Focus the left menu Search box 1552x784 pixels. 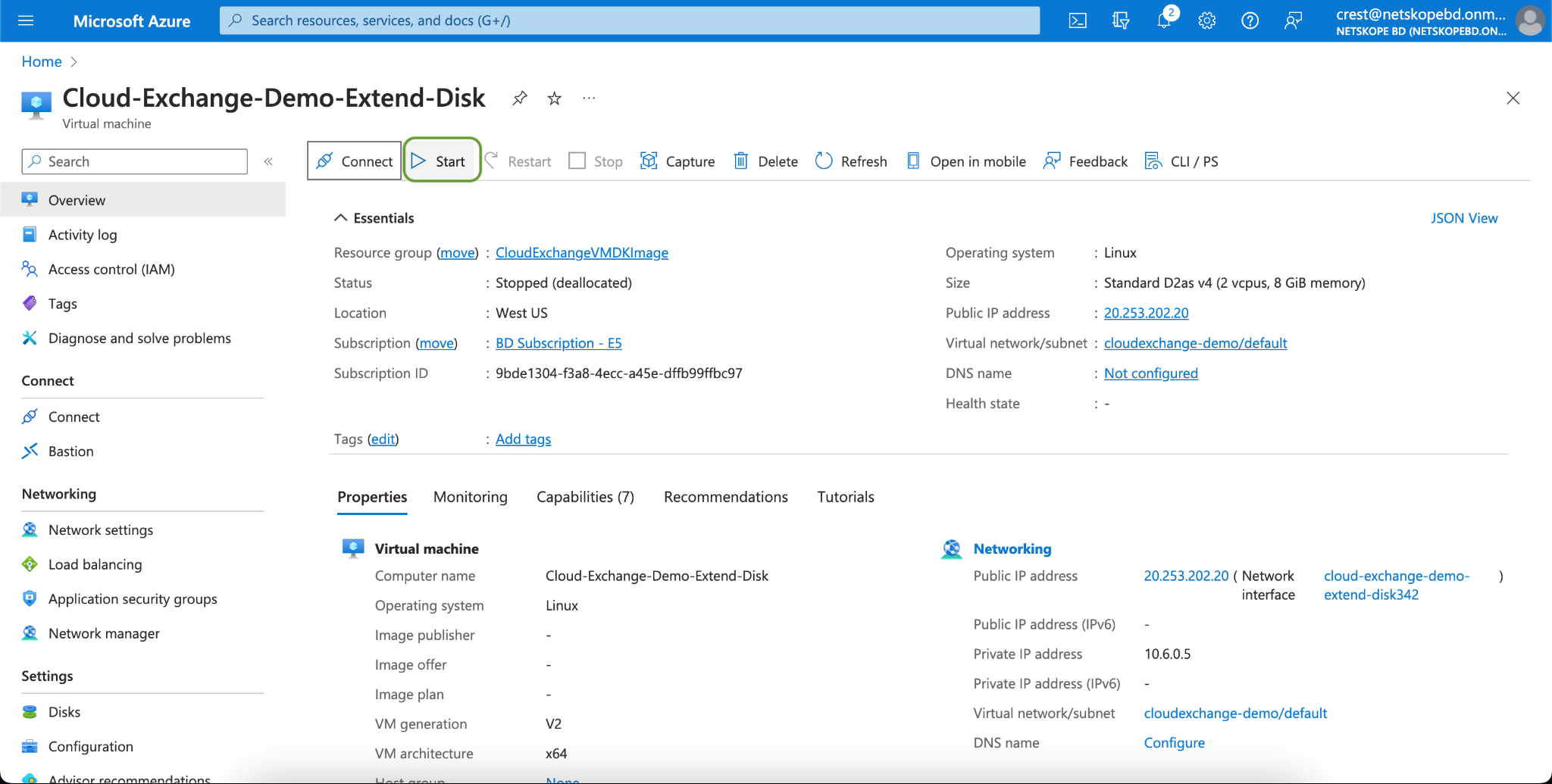[x=135, y=161]
